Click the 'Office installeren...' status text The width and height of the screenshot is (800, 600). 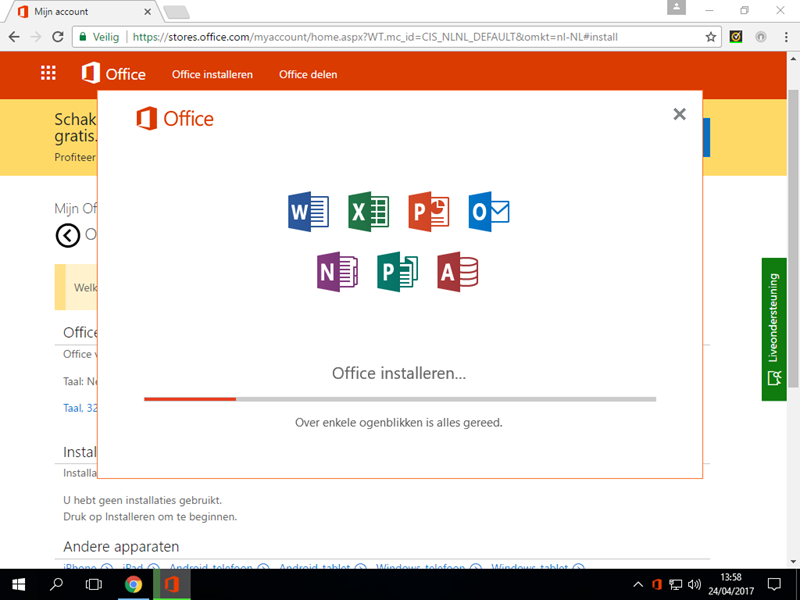399,373
